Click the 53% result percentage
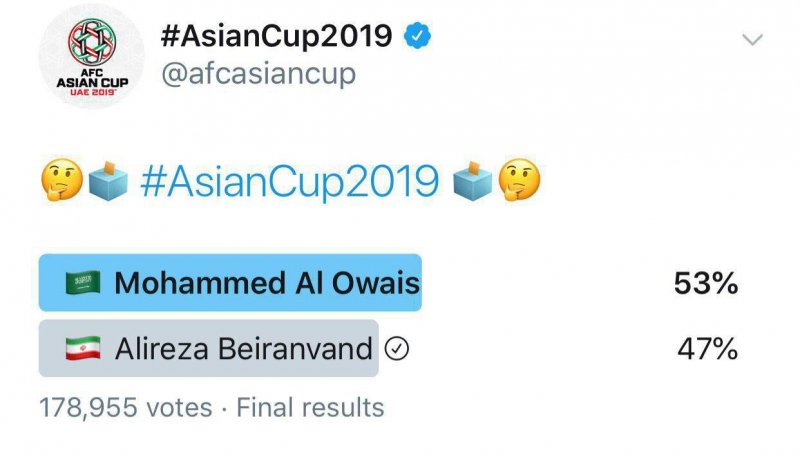Screen dimensions: 800x464 coord(706,283)
